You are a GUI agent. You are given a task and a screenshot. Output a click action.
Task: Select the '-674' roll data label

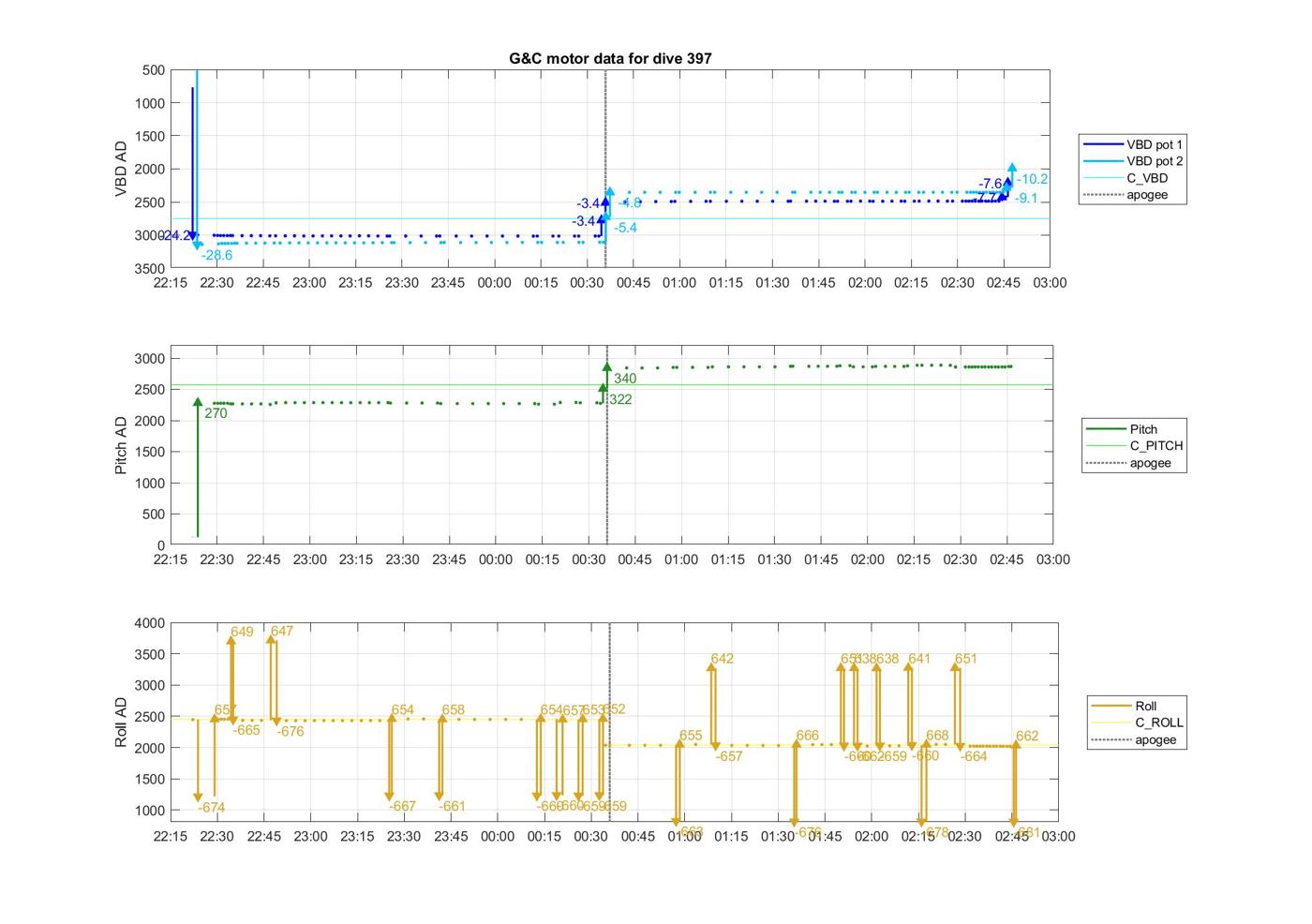pyautogui.click(x=211, y=807)
